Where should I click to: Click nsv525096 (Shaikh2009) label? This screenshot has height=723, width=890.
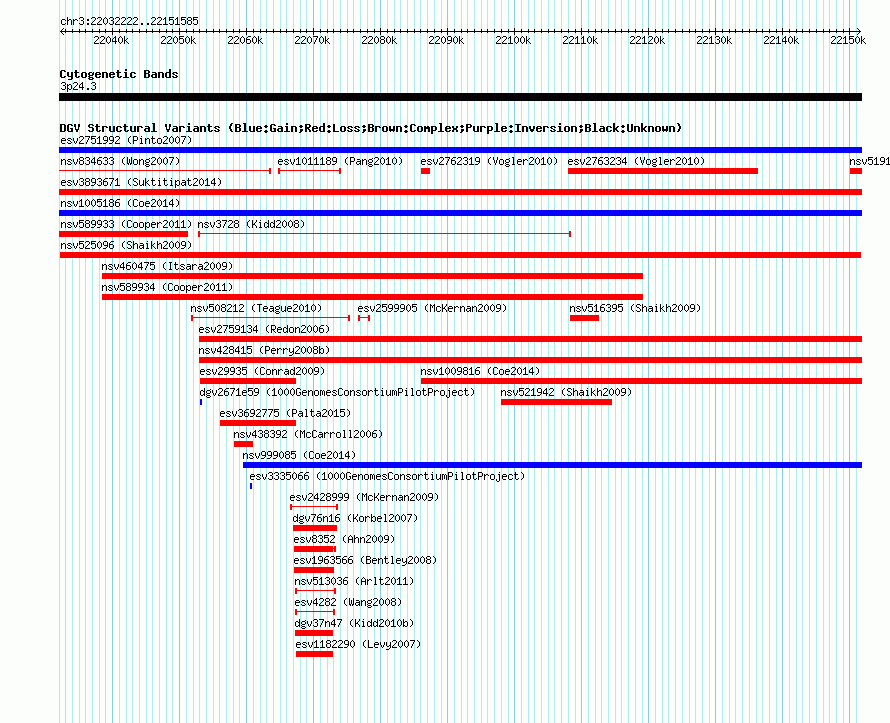126,245
